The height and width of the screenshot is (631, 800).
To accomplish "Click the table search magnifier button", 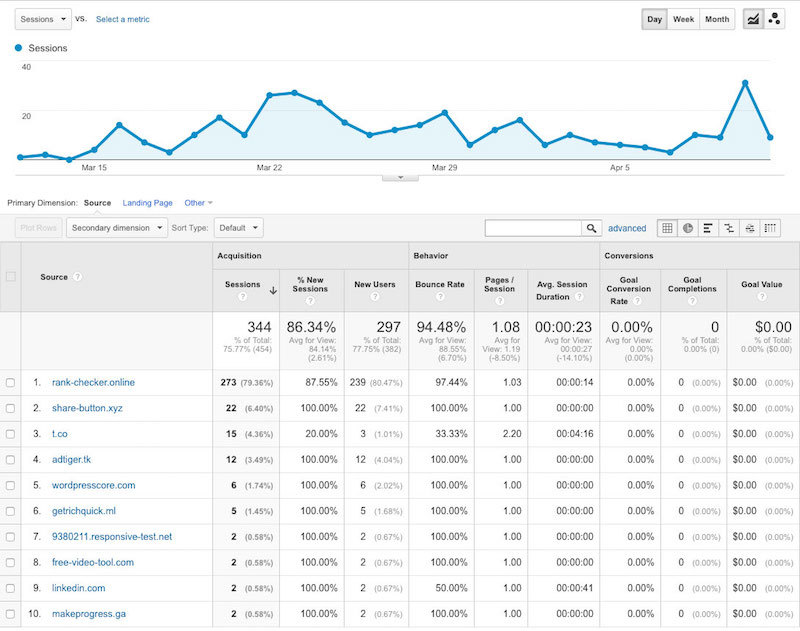I will pyautogui.click(x=591, y=228).
